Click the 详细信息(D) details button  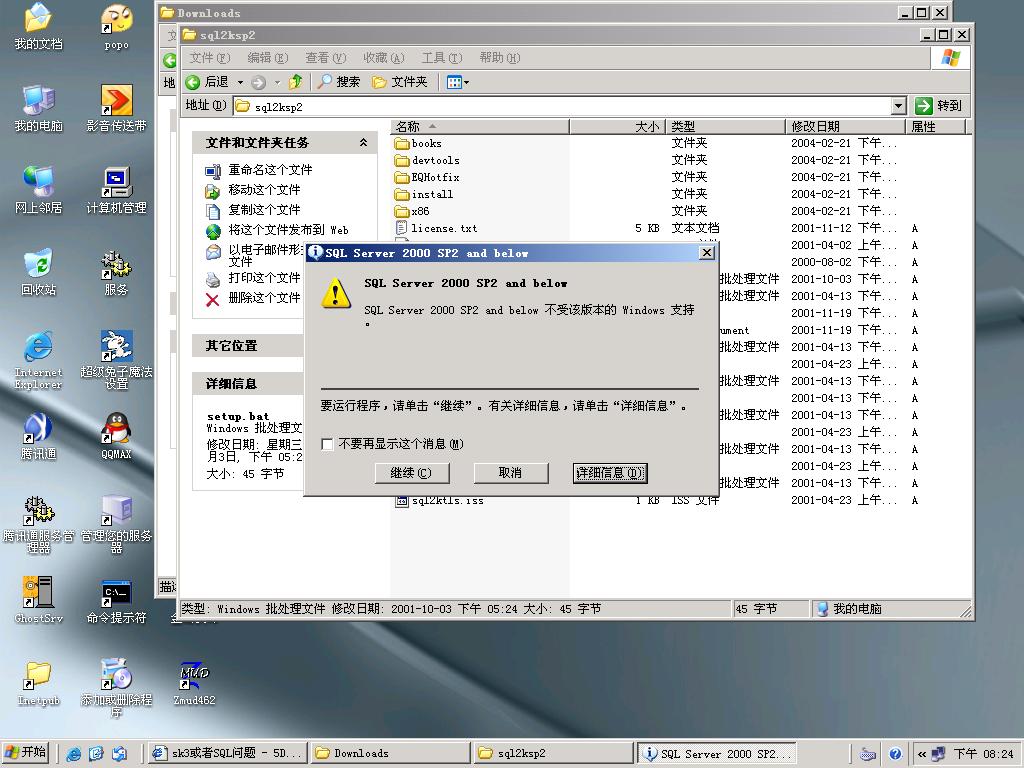tap(610, 473)
